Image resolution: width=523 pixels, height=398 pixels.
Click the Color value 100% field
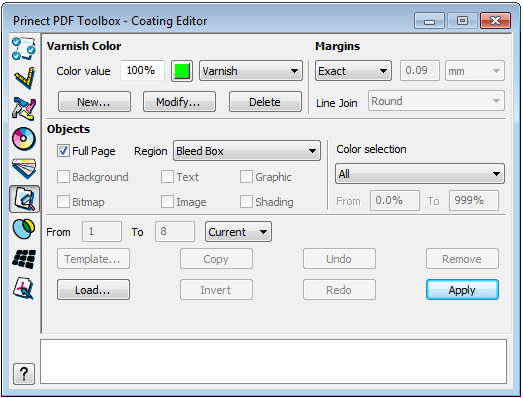pos(142,70)
